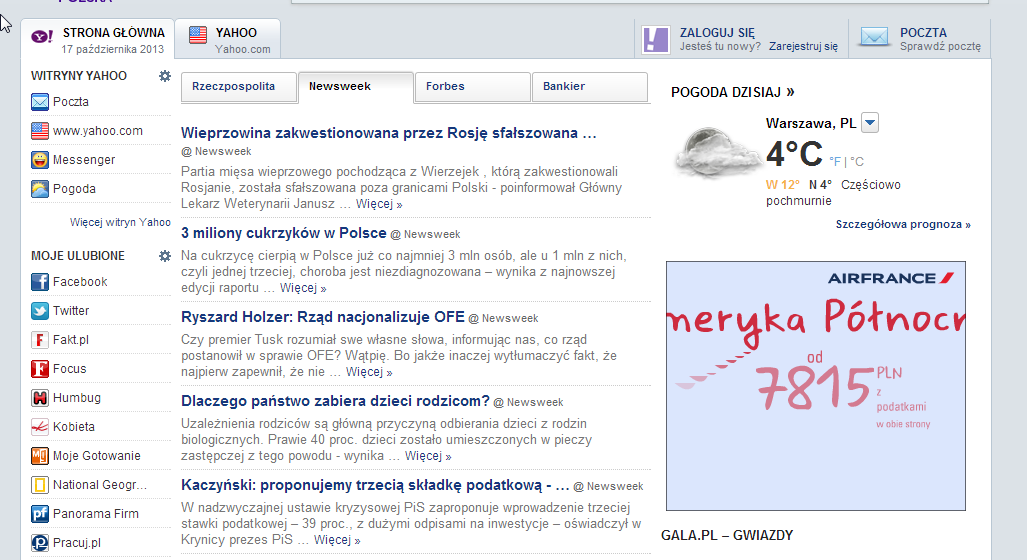Screen dimensions: 1027x560
Task: Click the Zarejestruj się link
Action: [x=803, y=47]
